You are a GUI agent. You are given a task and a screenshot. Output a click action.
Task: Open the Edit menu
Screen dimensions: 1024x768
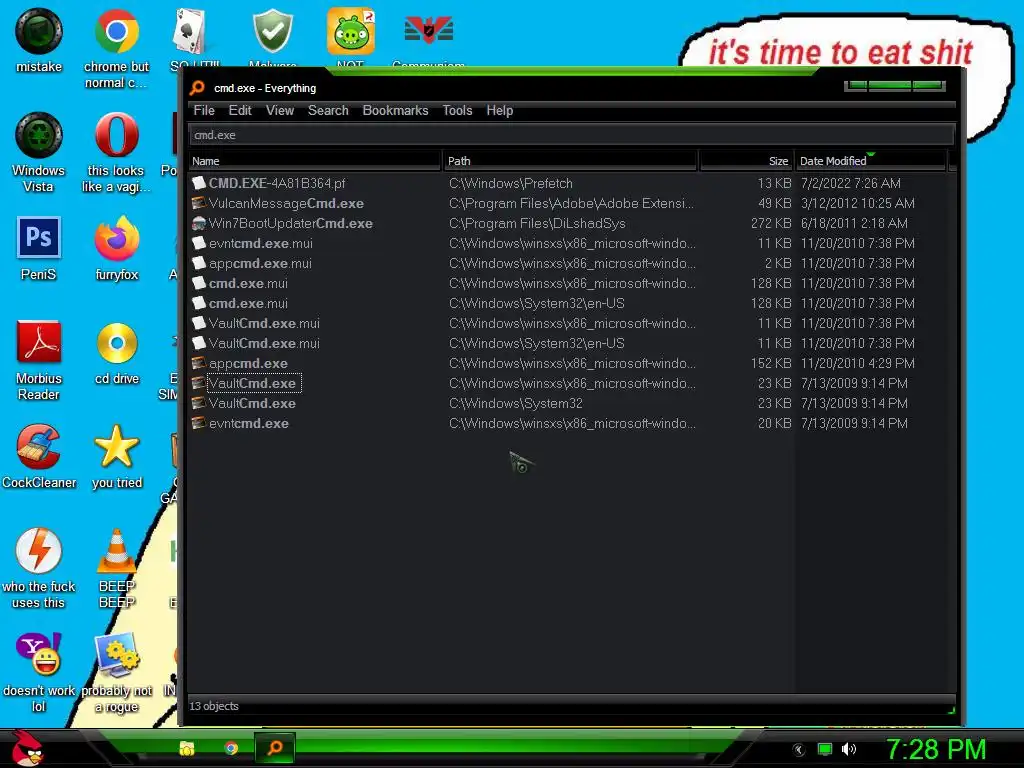(x=240, y=110)
